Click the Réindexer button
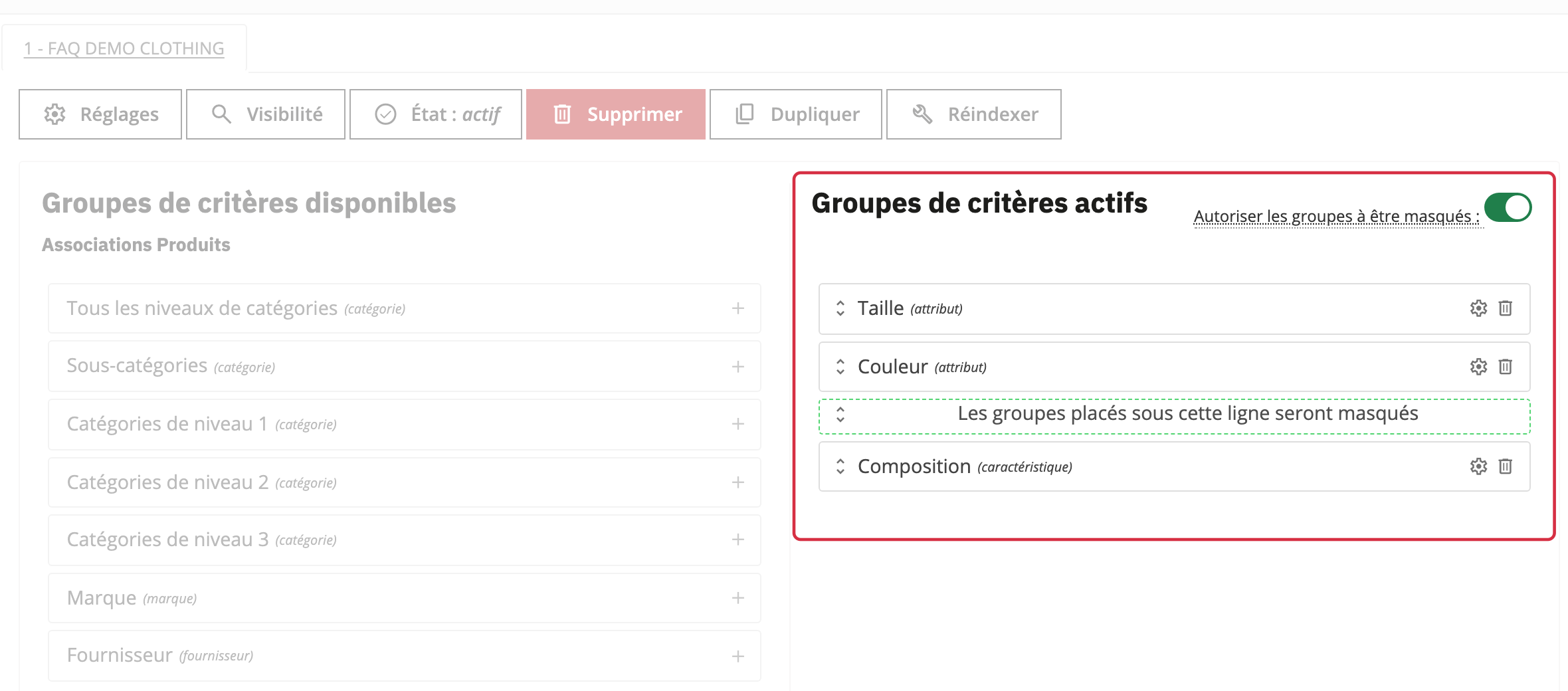This screenshot has height=691, width=1568. pos(974,114)
